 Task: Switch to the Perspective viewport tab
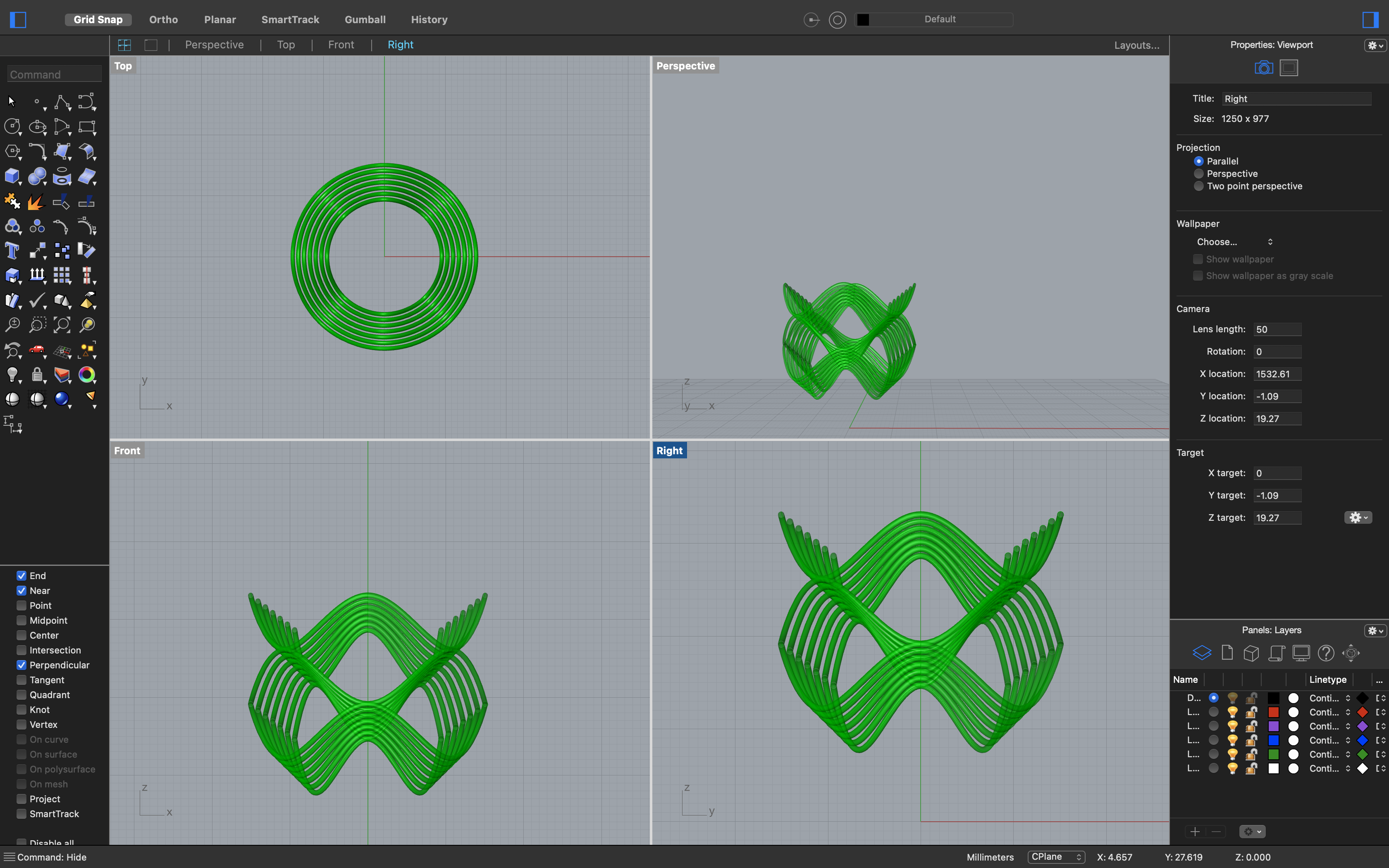click(214, 45)
